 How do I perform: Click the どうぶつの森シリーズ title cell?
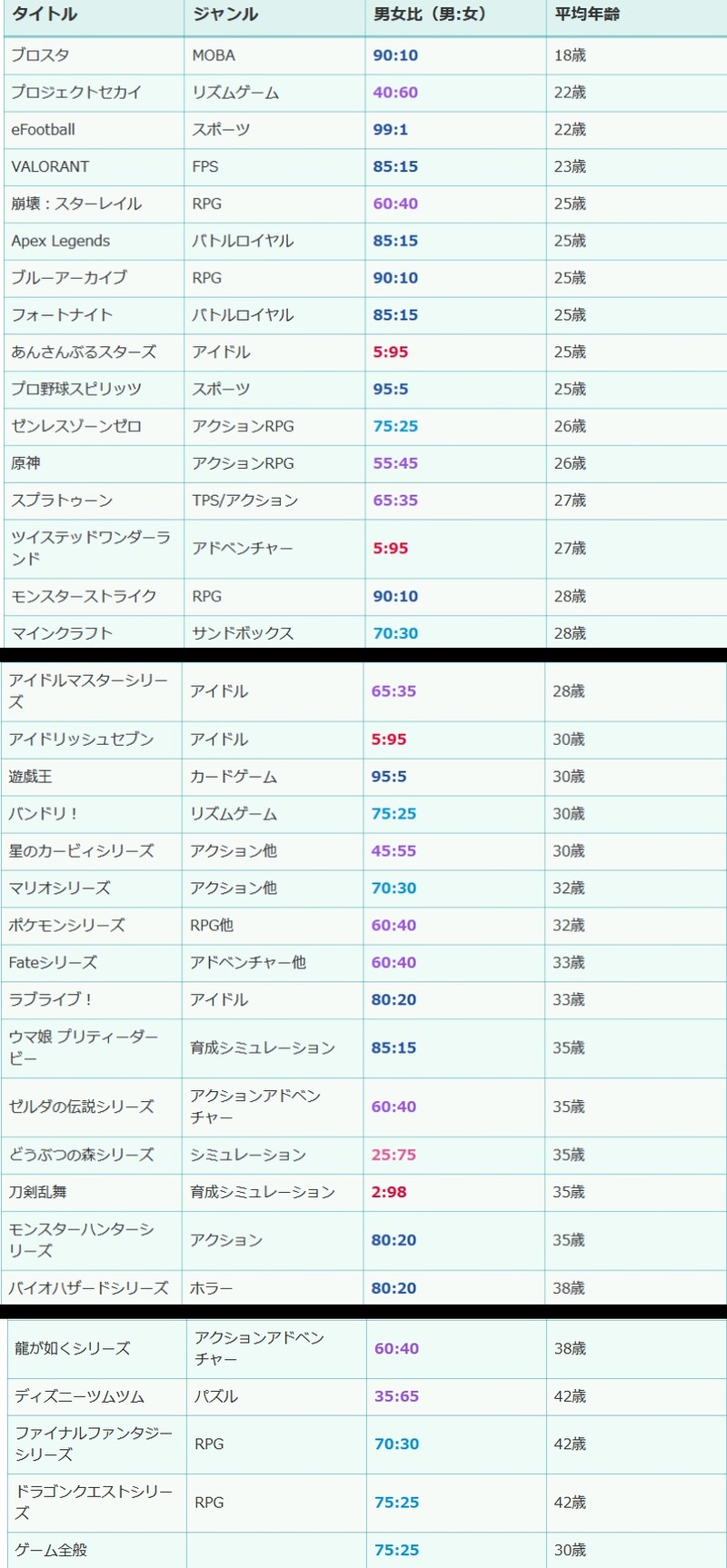[x=92, y=1156]
